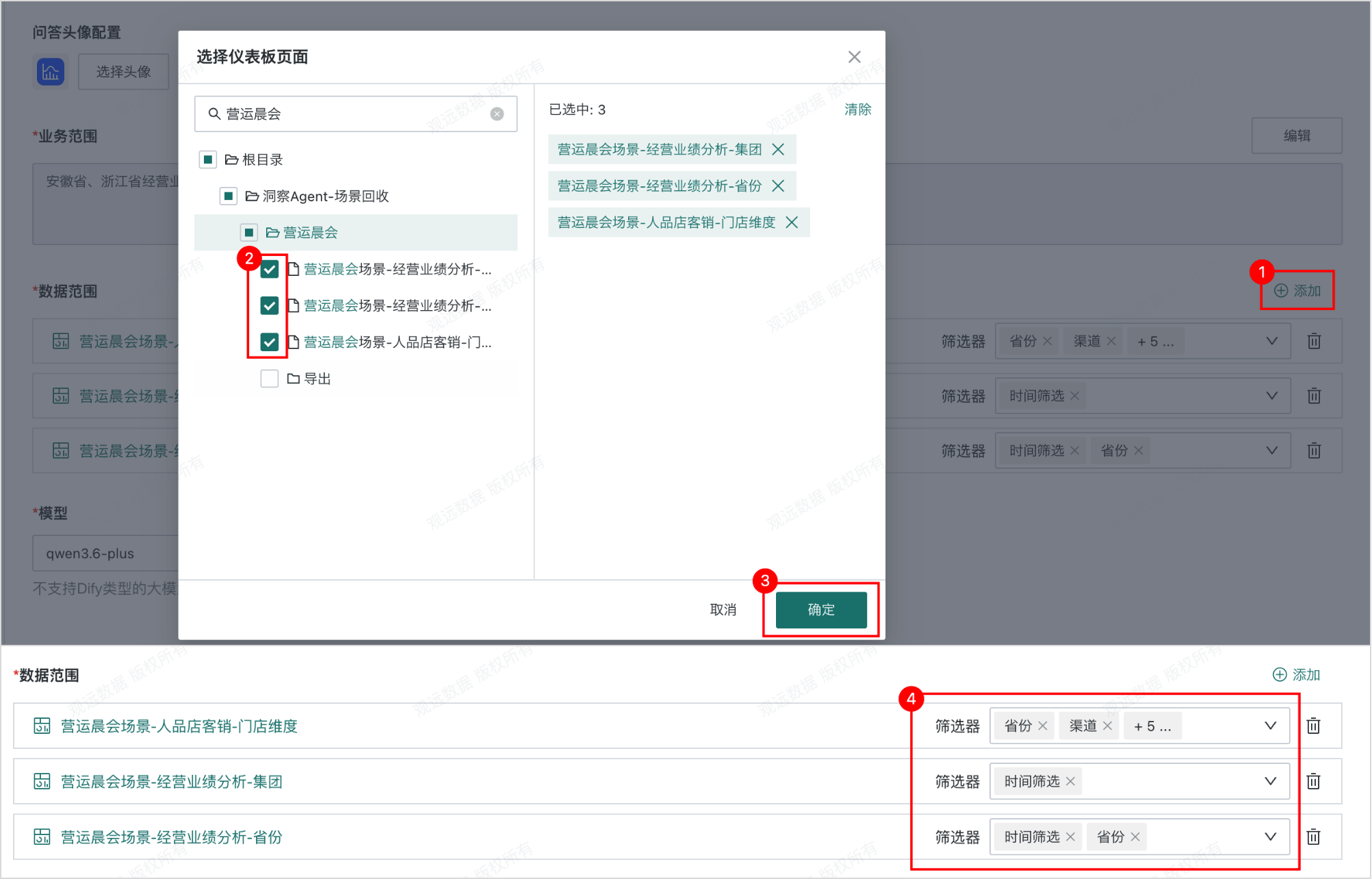Click dashboard icon beside 经营业绩分析-省份
The width and height of the screenshot is (1372, 879).
[42, 837]
